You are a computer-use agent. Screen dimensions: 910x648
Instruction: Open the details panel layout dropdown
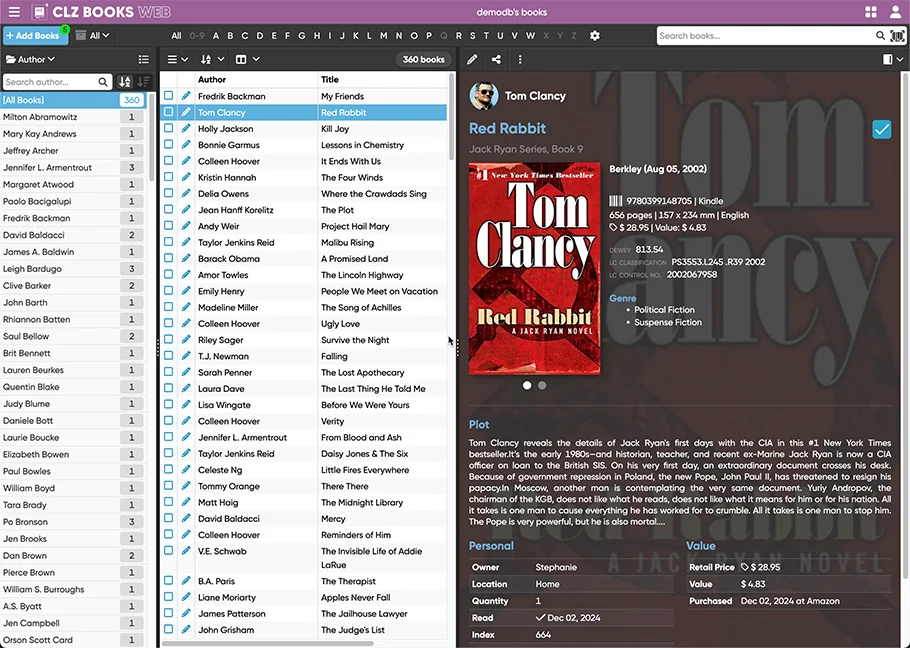[893, 59]
